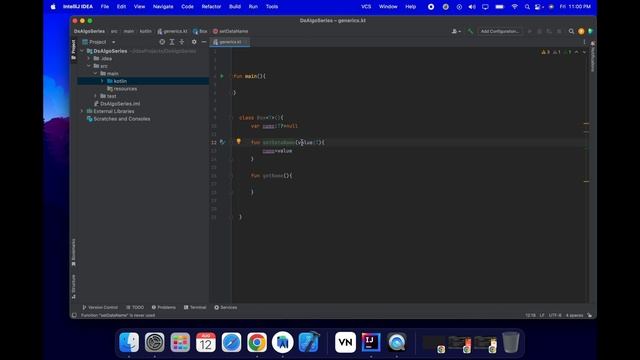640x360 pixels.
Task: Open Calendar from the Dock
Action: pyautogui.click(x=206, y=342)
